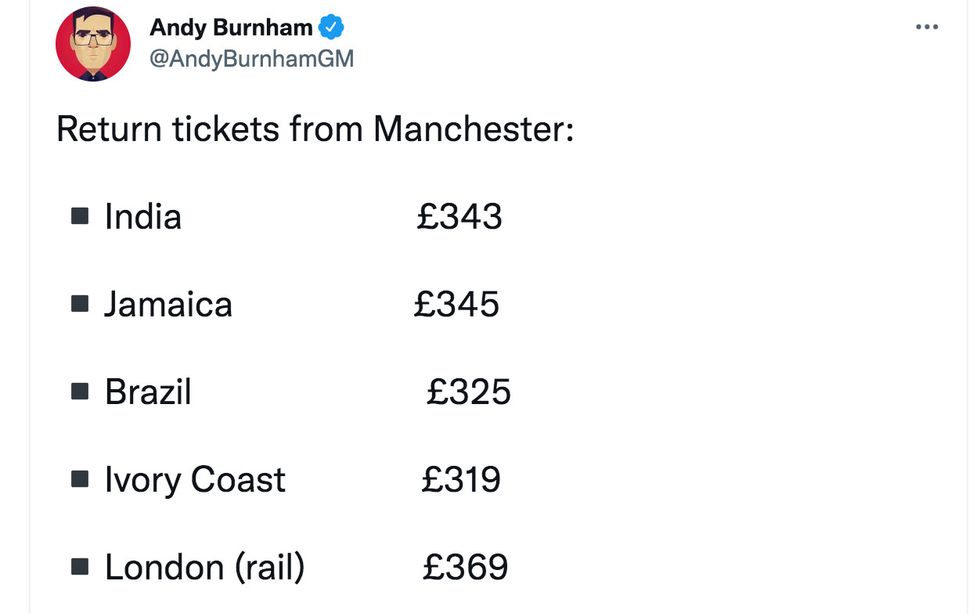Select the India destination text
The width and height of the screenshot is (980, 614).
pos(143,217)
